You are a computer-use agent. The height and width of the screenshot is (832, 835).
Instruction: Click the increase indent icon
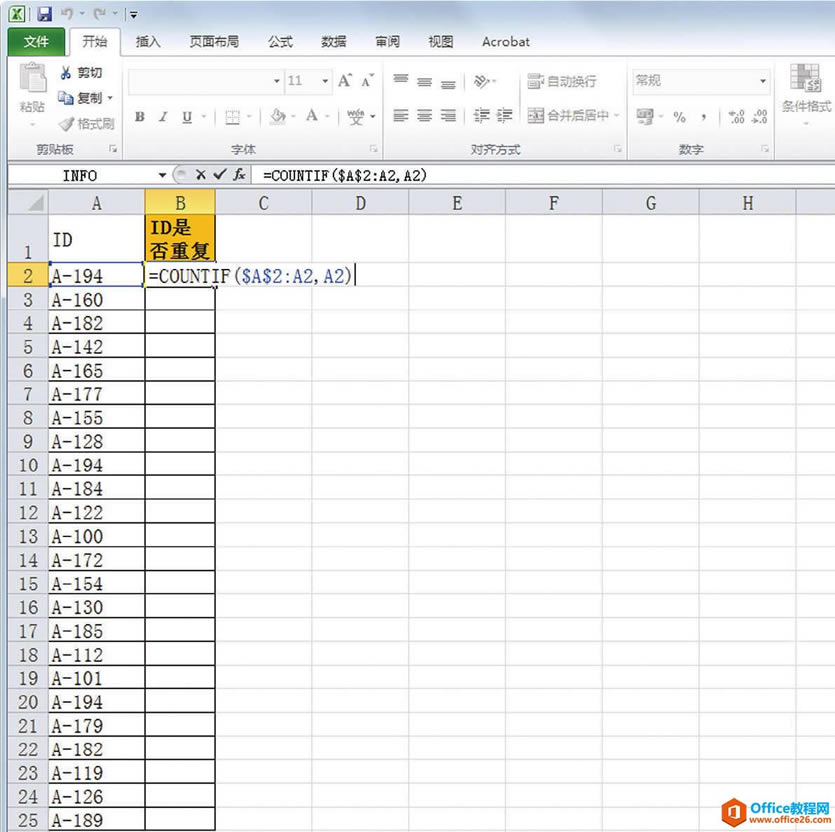[504, 115]
